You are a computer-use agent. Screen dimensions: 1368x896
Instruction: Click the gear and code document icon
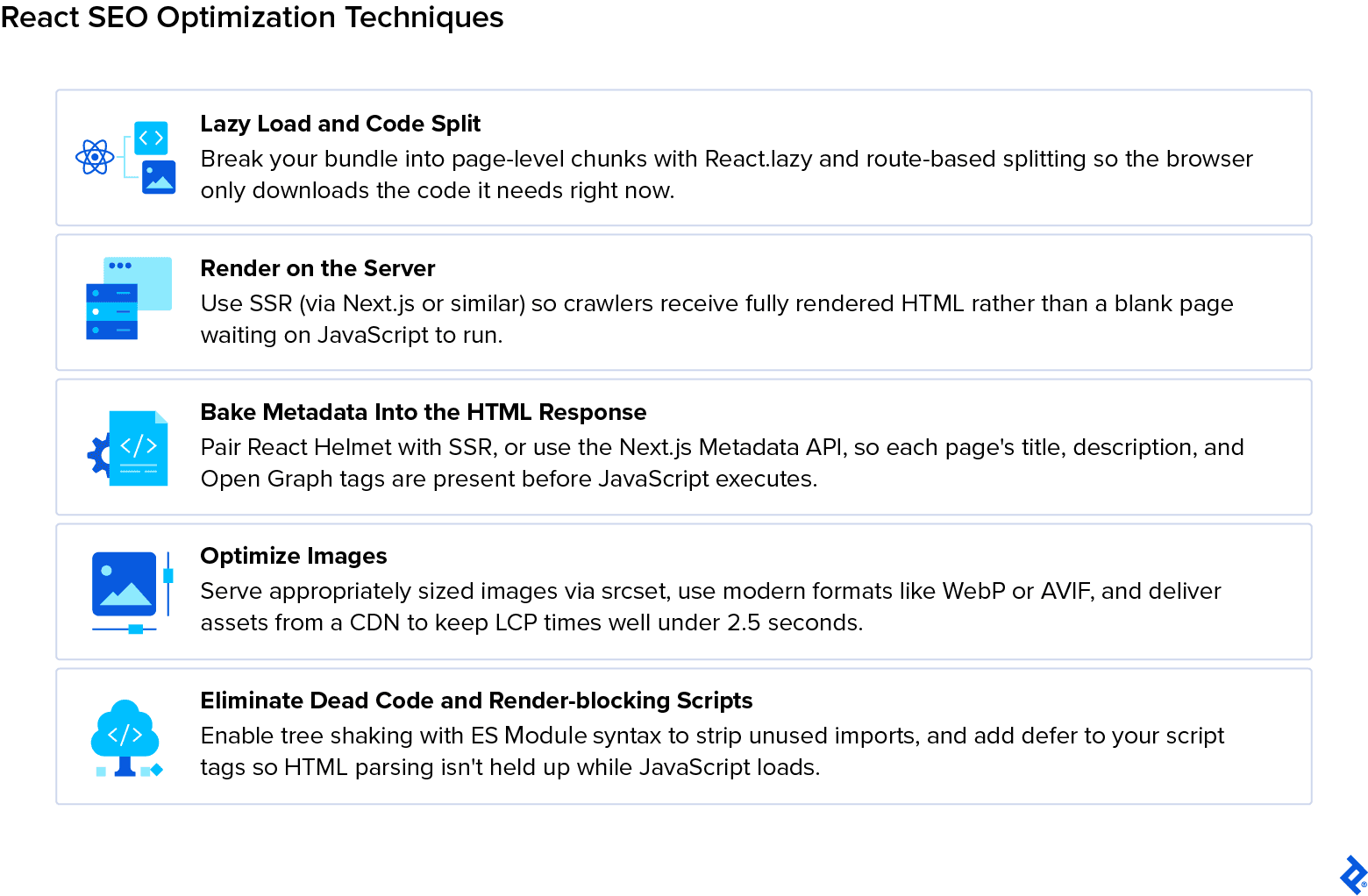128,448
